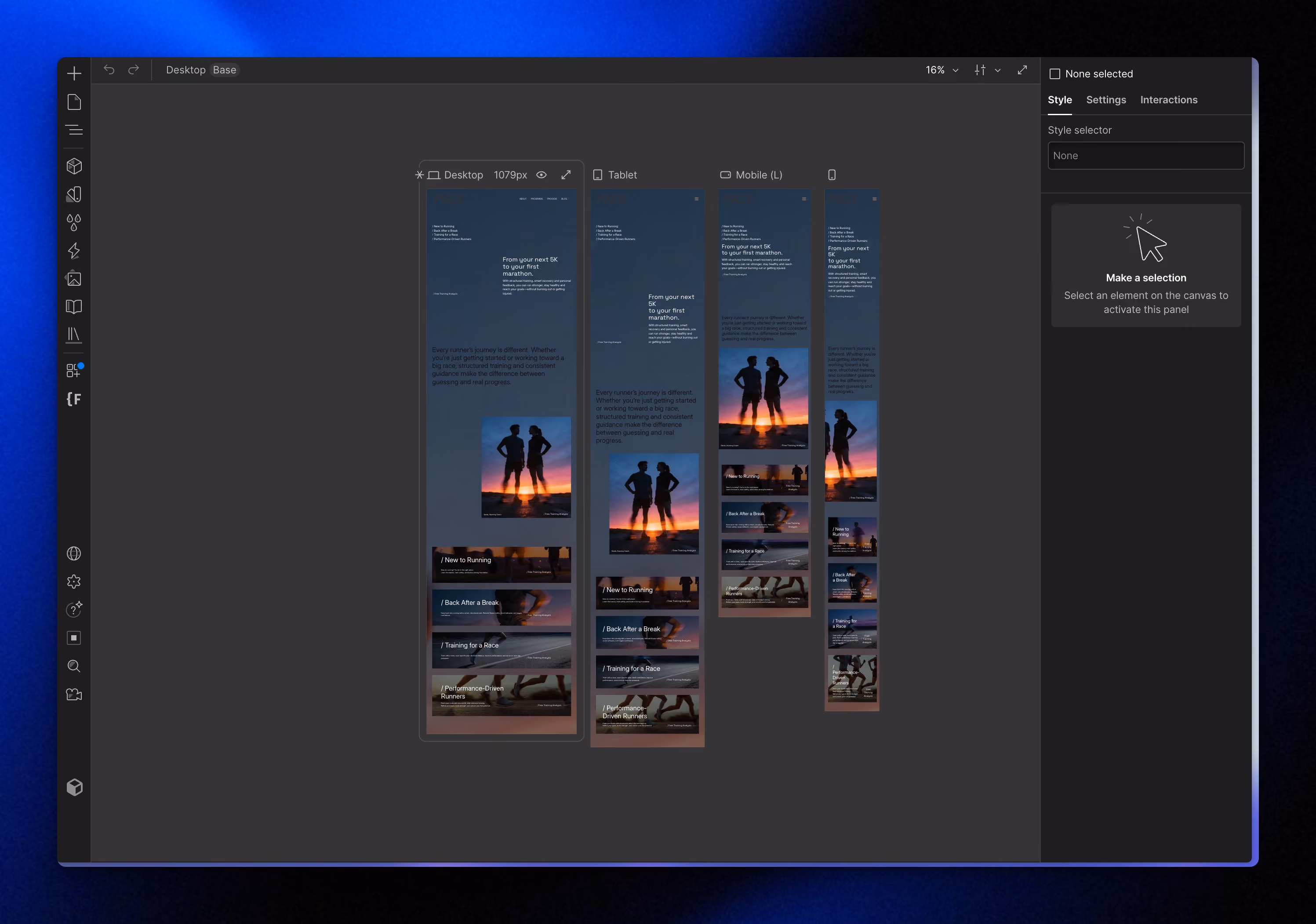The height and width of the screenshot is (924, 1316).
Task: Open the Navigator panel icon
Action: click(74, 130)
